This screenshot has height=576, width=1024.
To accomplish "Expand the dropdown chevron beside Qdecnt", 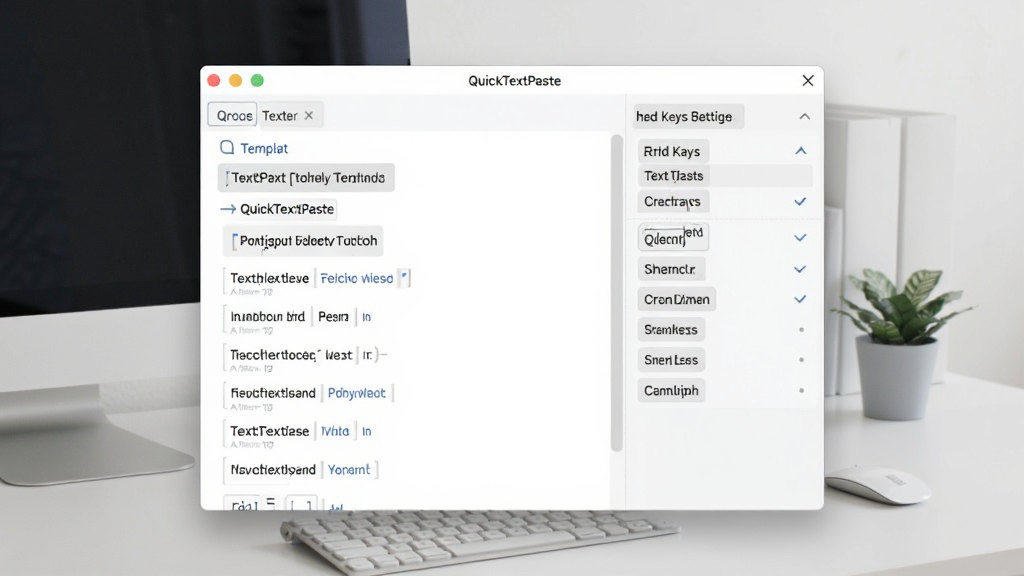I will [800, 238].
